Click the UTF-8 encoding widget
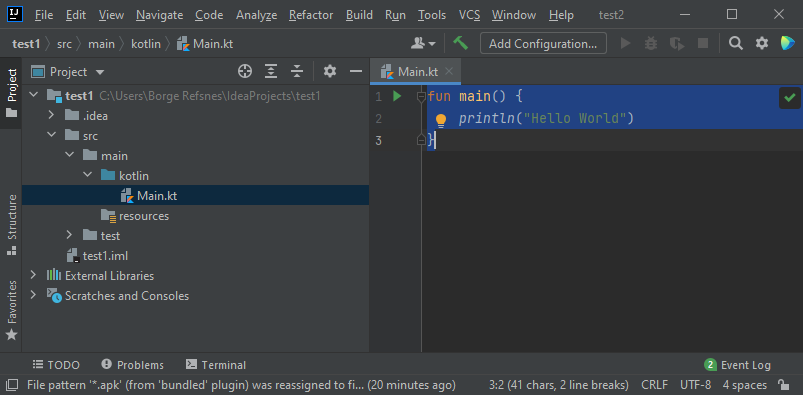This screenshot has height=395, width=803. [695, 385]
